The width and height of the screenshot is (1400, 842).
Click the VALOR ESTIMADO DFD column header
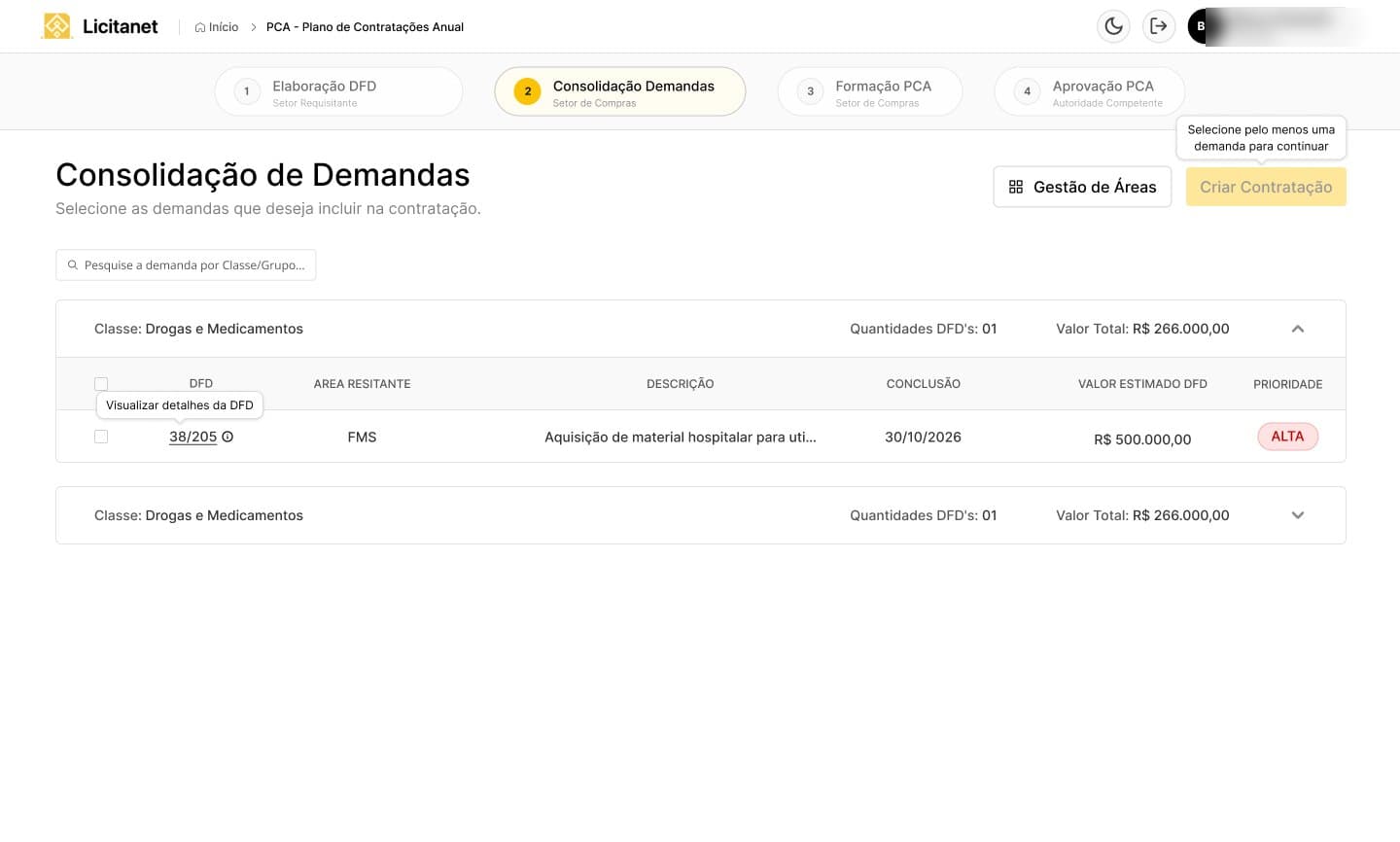pyautogui.click(x=1142, y=384)
